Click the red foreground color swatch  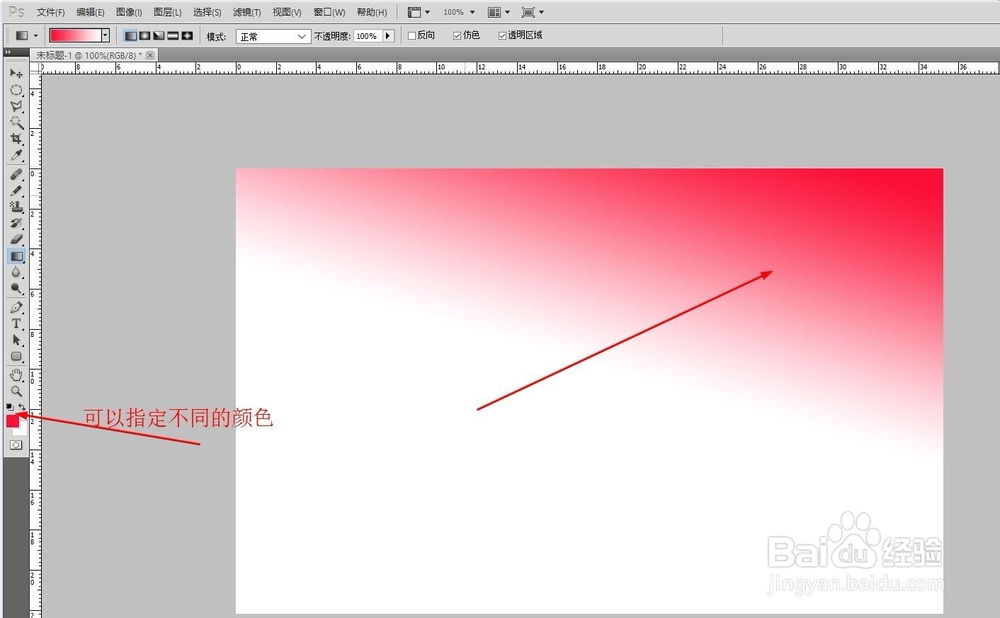point(12,421)
